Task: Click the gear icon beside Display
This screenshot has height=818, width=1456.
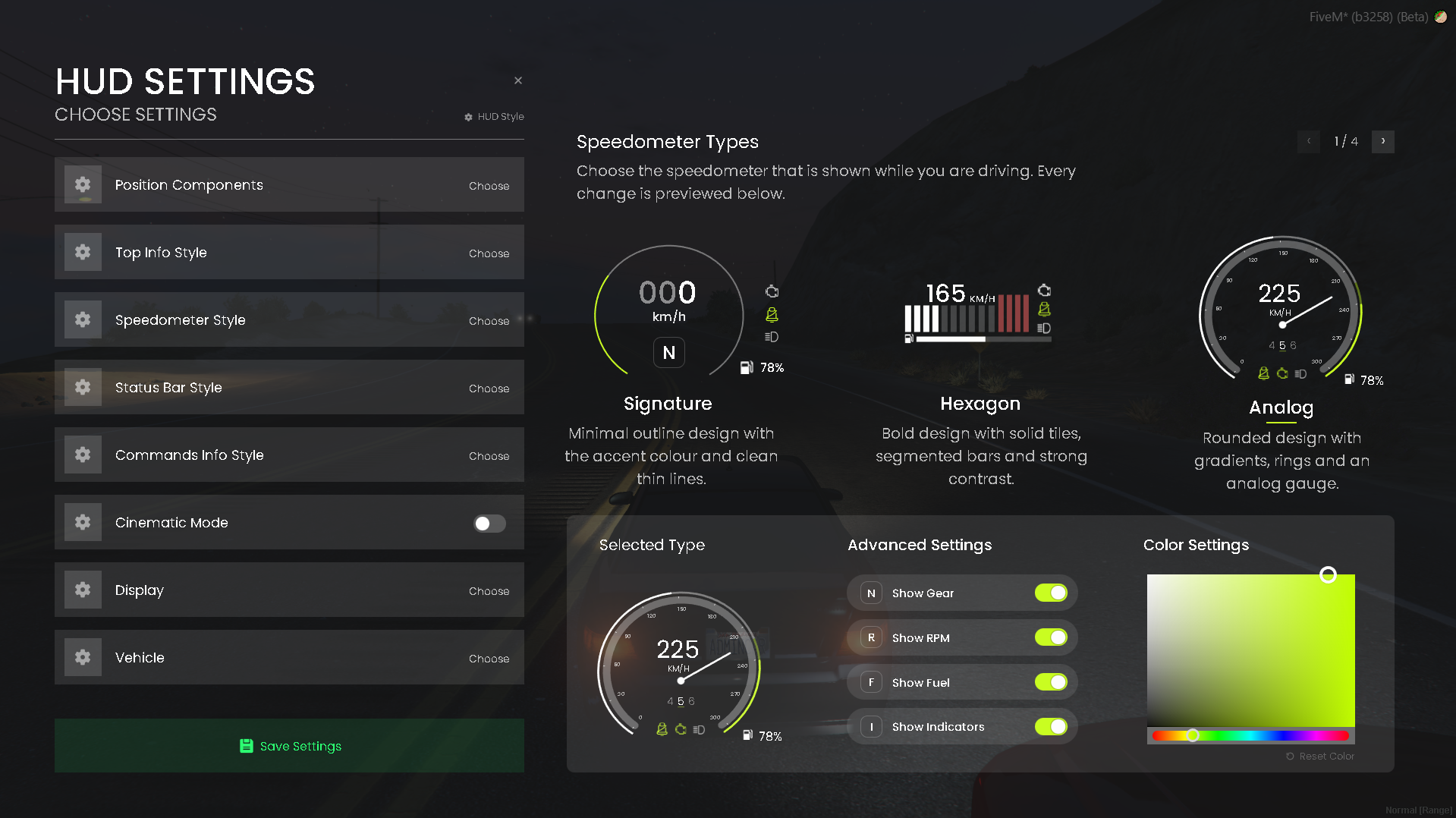Action: click(83, 590)
